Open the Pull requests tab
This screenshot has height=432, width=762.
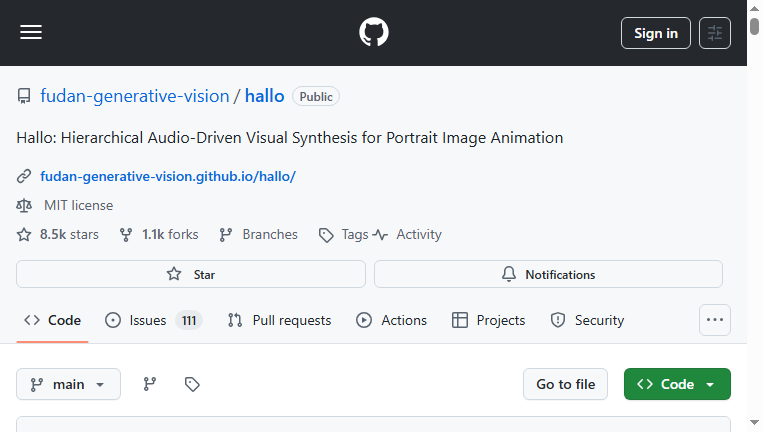click(279, 320)
